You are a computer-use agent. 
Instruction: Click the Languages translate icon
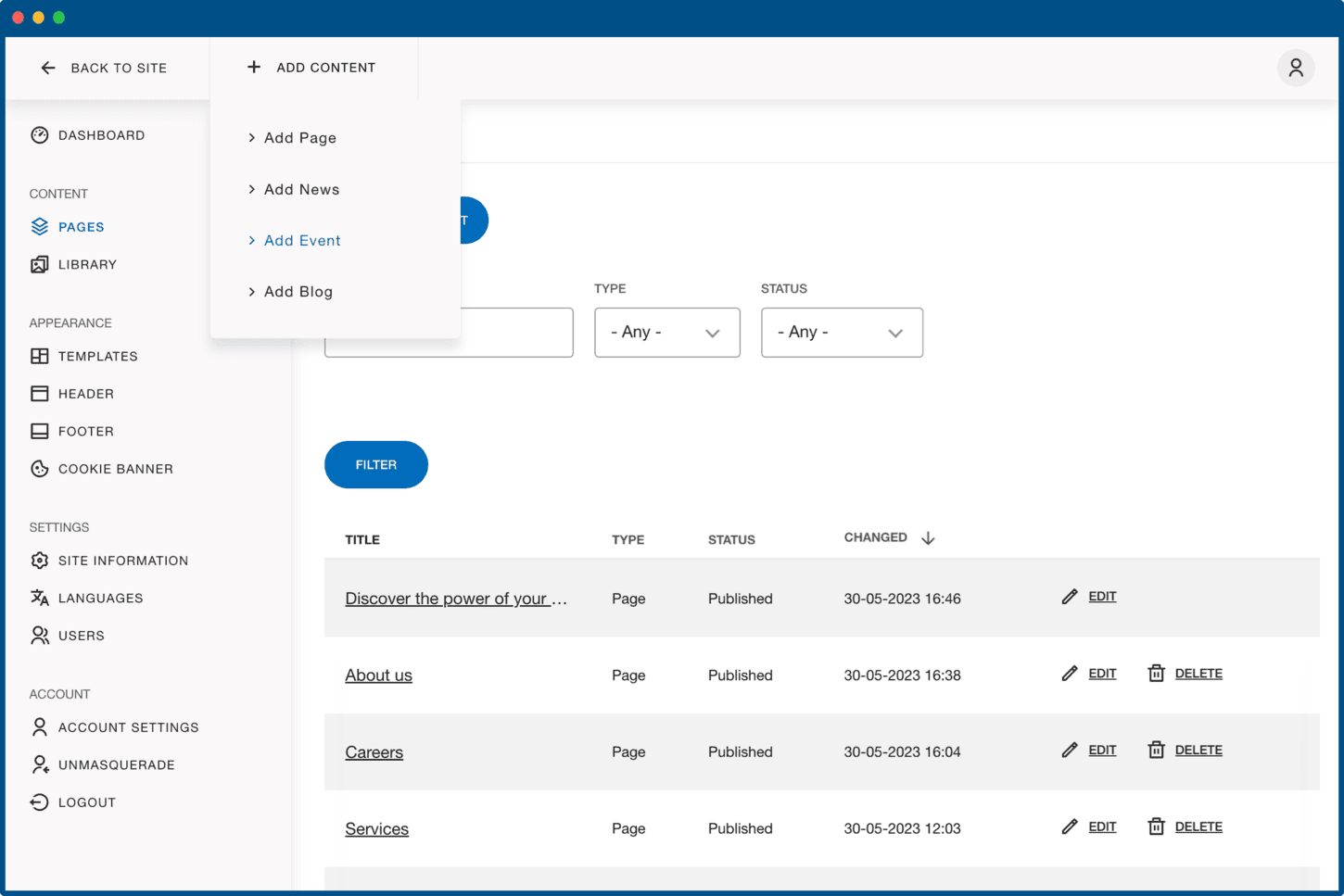point(39,599)
